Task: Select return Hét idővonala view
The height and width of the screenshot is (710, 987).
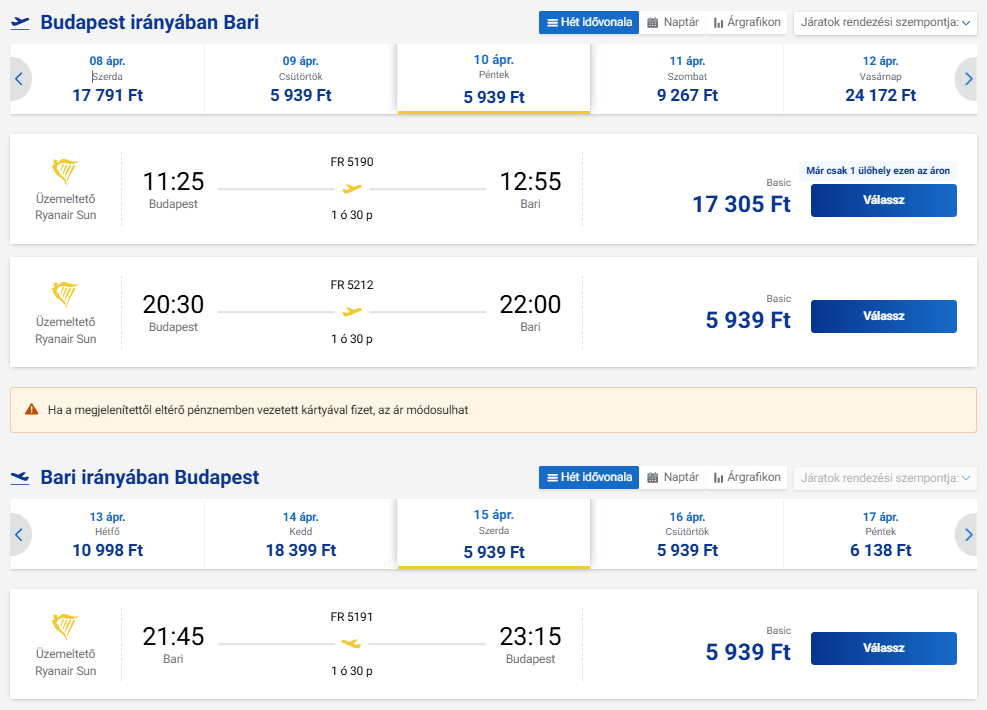Action: tap(588, 477)
